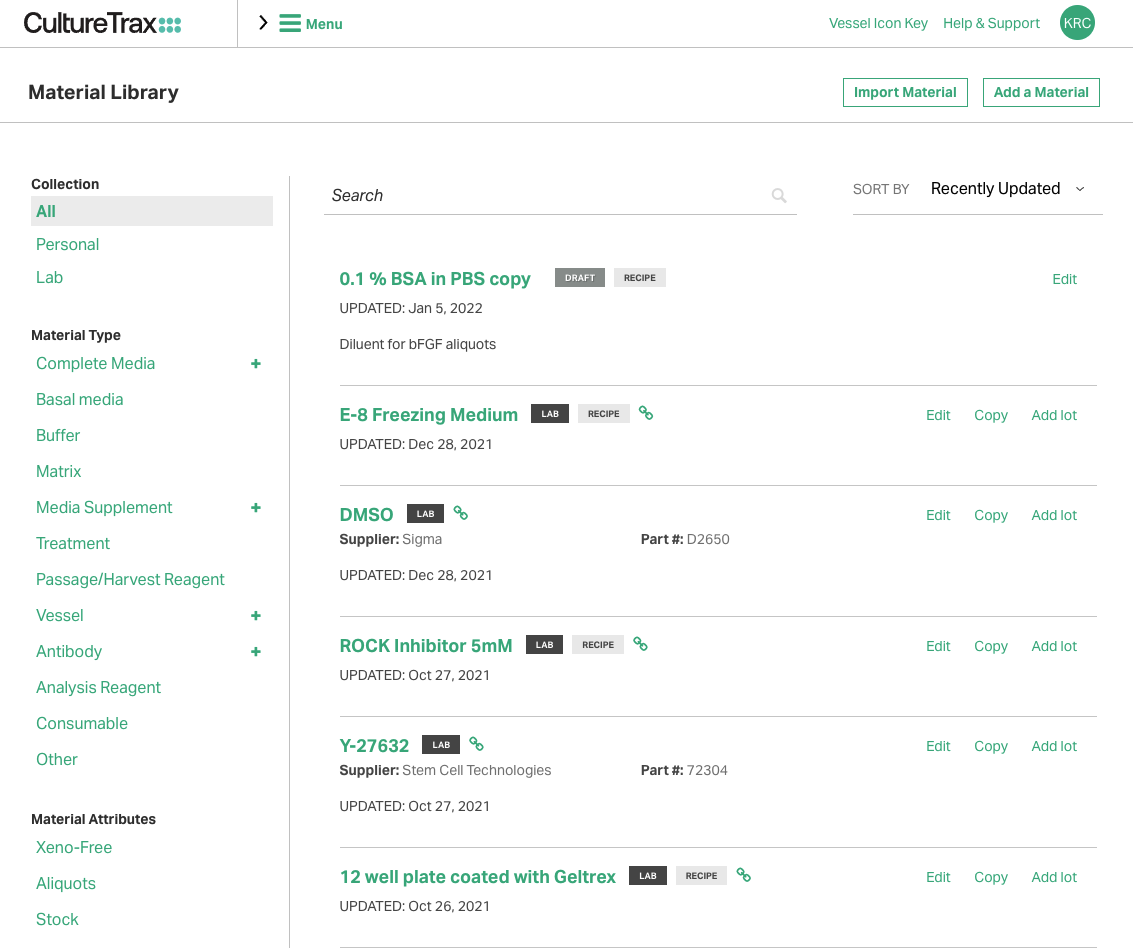Expand the Vessel material type
The height and width of the screenshot is (948, 1133).
click(256, 616)
